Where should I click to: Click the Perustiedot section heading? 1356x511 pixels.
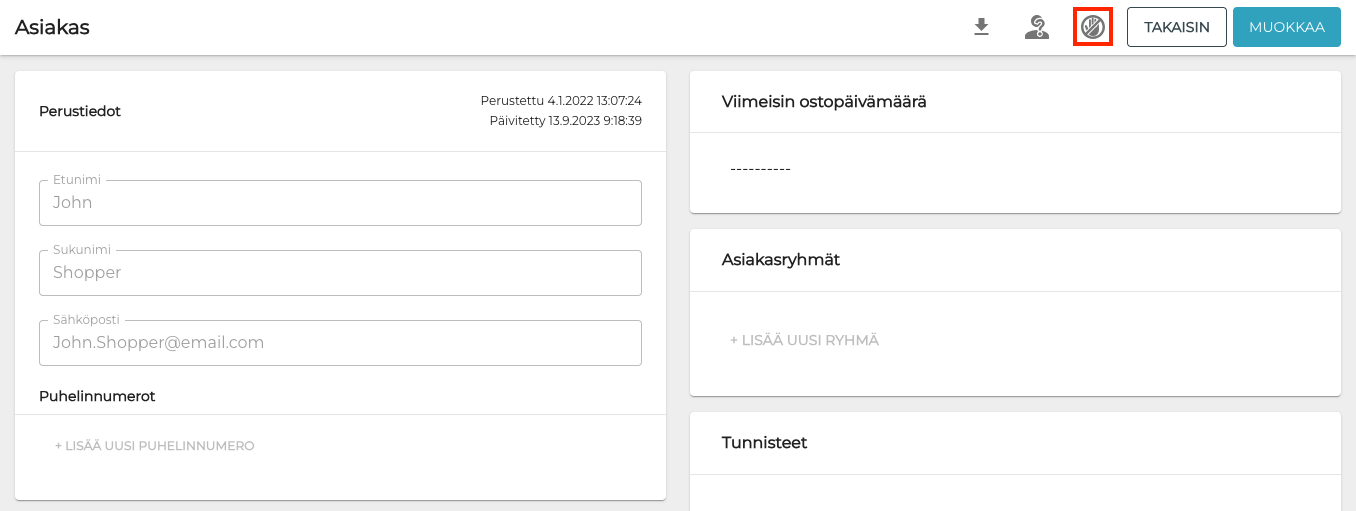80,112
